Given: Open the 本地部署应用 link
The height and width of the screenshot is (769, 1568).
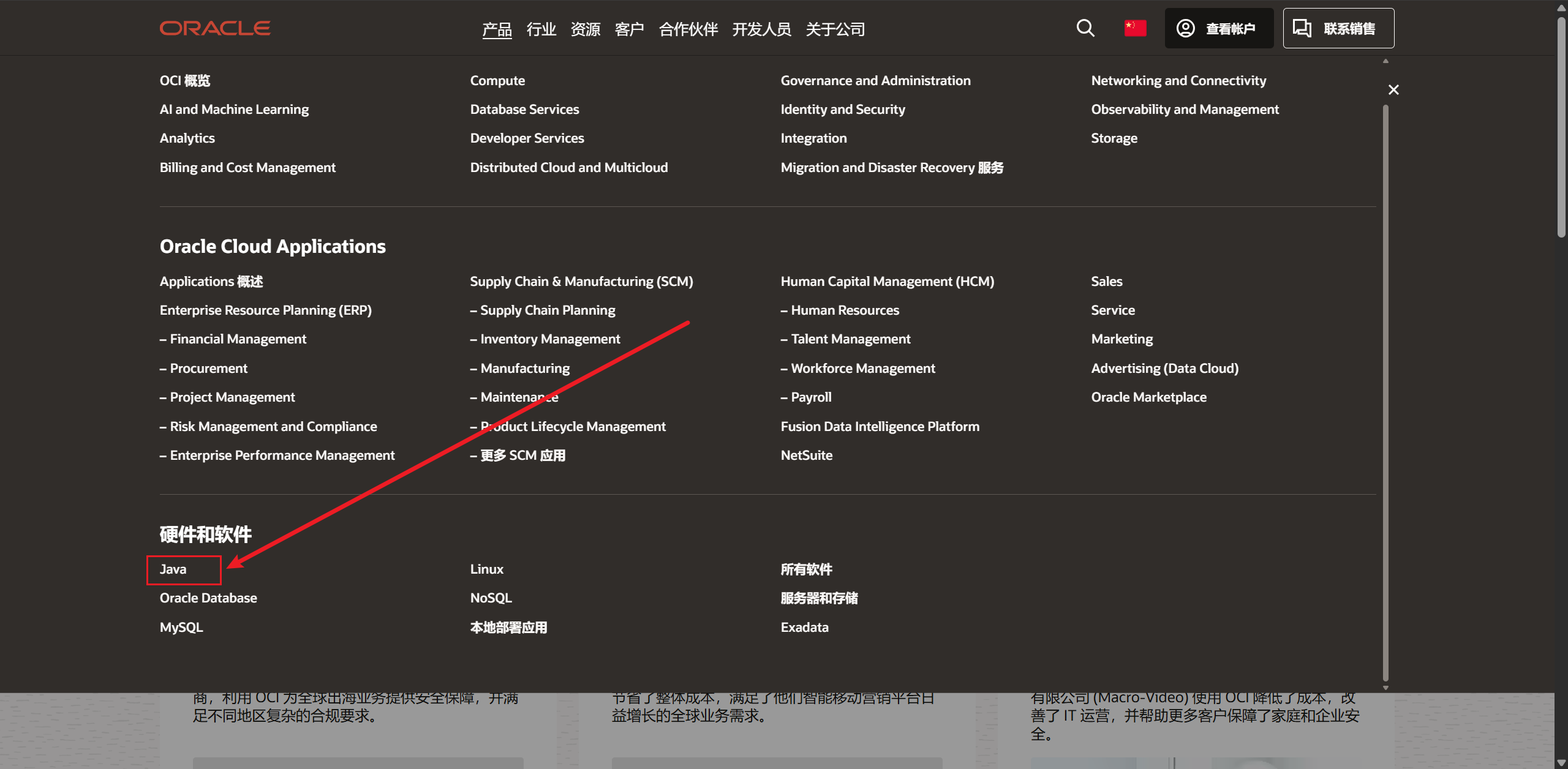Looking at the screenshot, I should pos(509,627).
